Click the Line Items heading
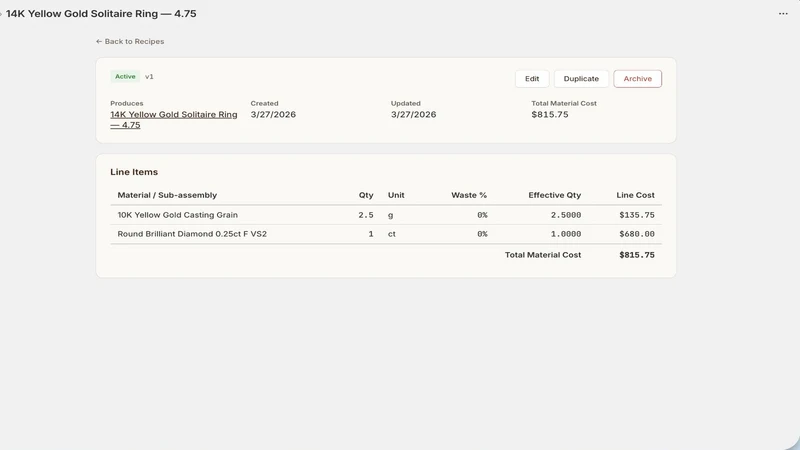 point(134,172)
